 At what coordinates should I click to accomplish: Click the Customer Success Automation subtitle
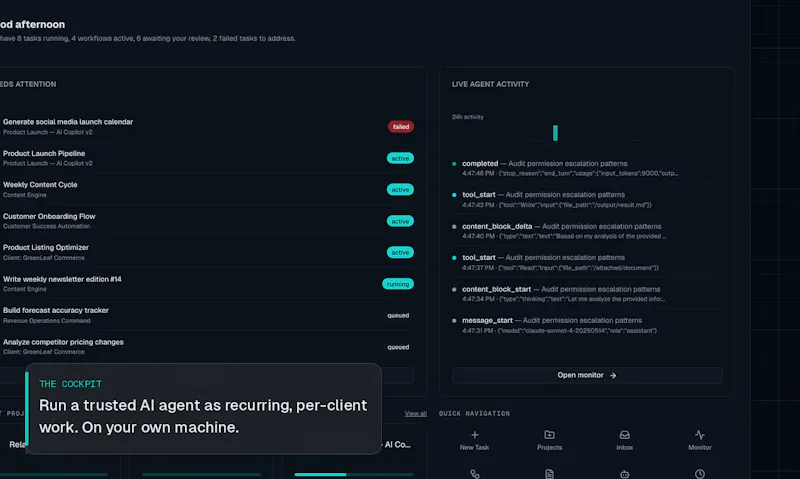pos(46,226)
